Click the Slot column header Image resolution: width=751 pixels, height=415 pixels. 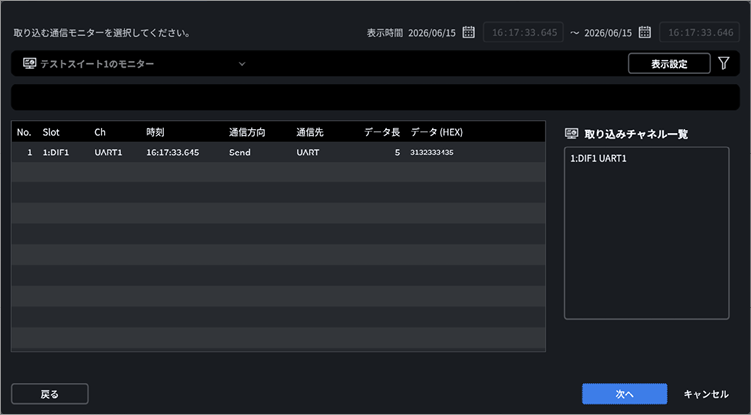51,132
